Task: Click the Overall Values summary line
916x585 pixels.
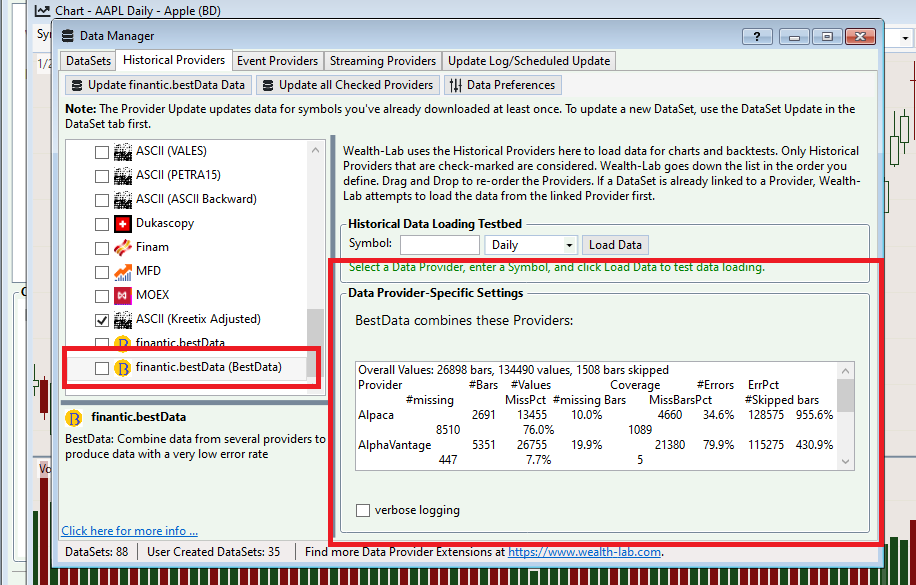Action: point(513,371)
